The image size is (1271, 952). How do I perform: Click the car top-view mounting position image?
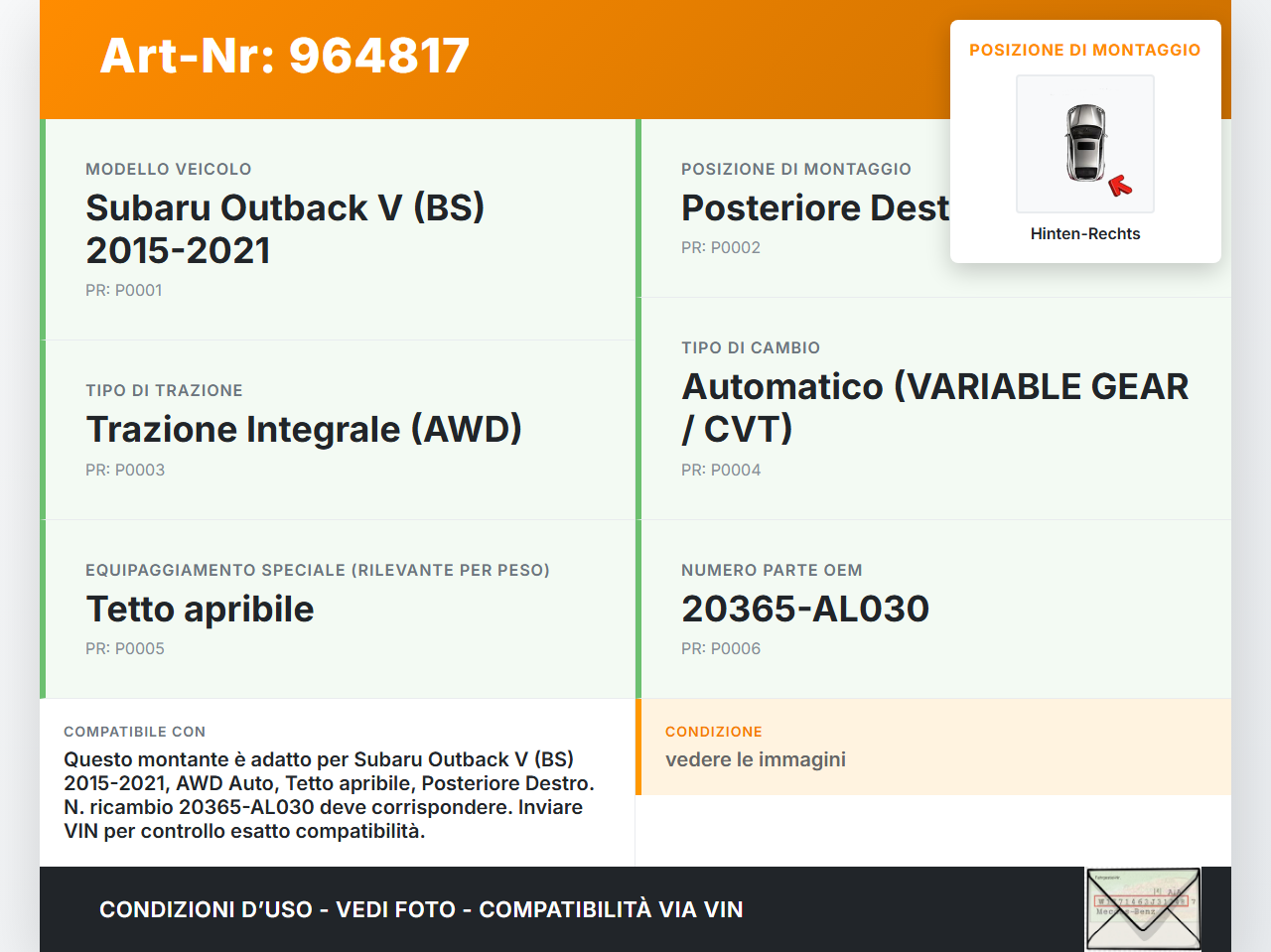1084,143
